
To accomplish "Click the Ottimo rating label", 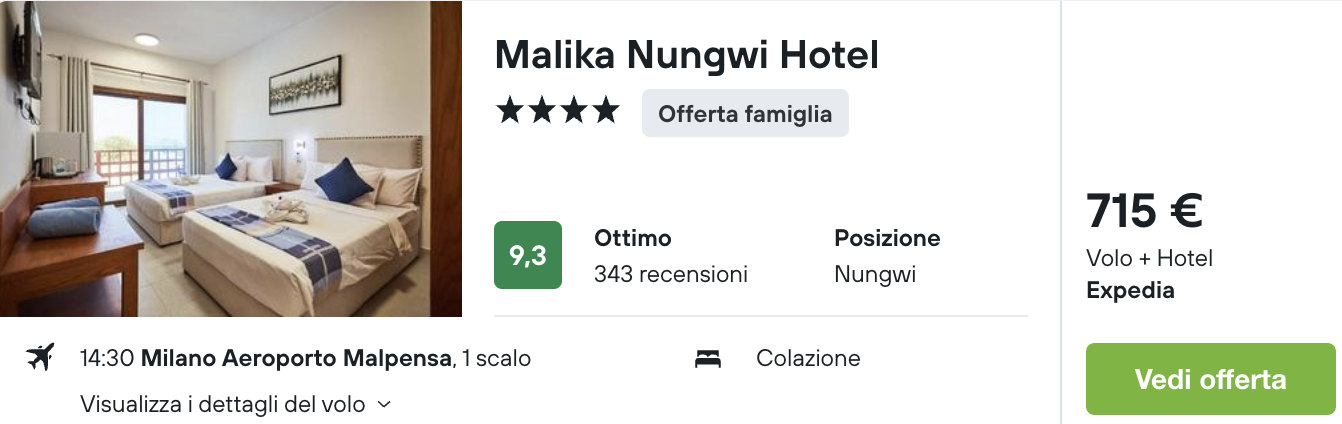I will point(632,239).
